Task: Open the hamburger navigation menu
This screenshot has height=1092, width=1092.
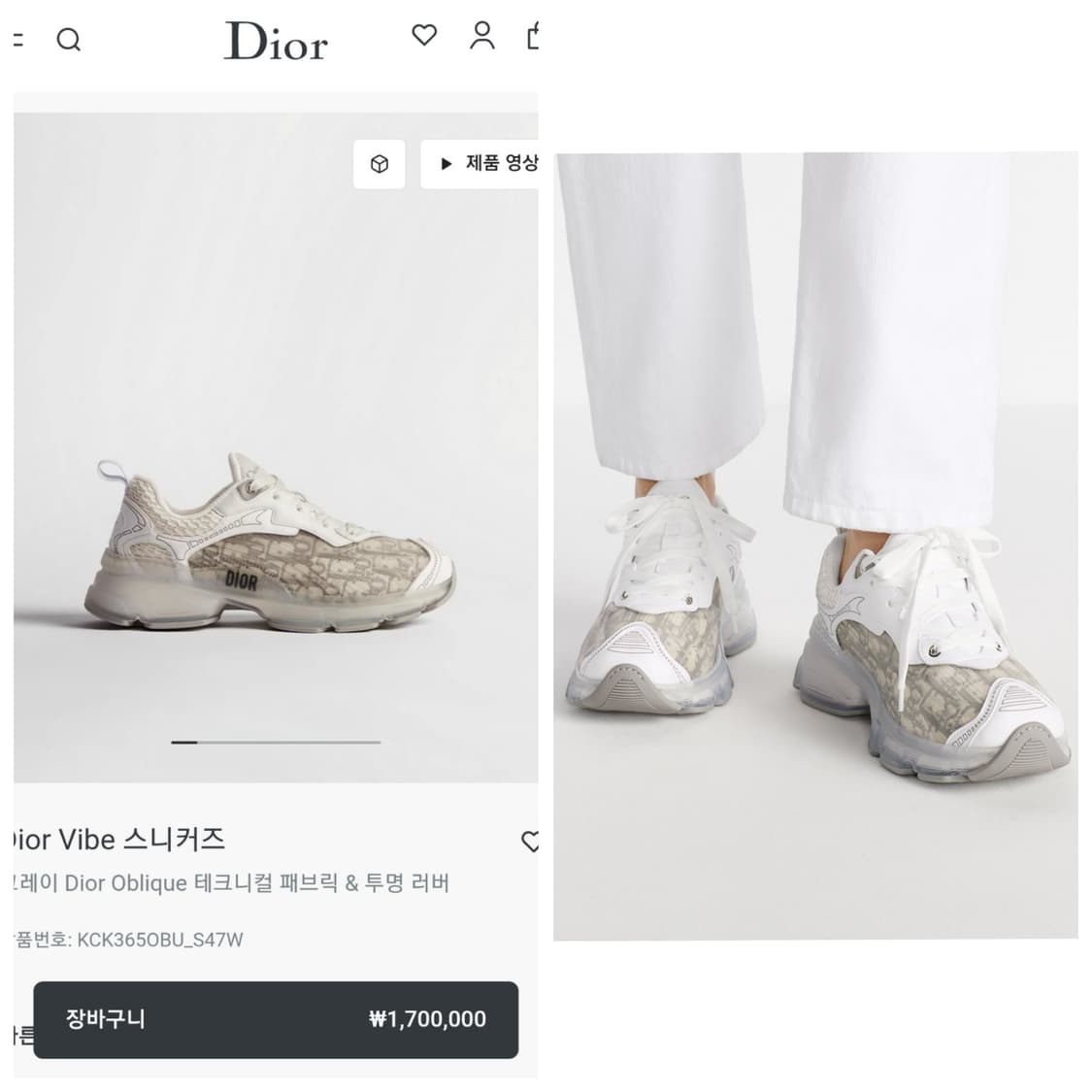Action: click(x=17, y=40)
